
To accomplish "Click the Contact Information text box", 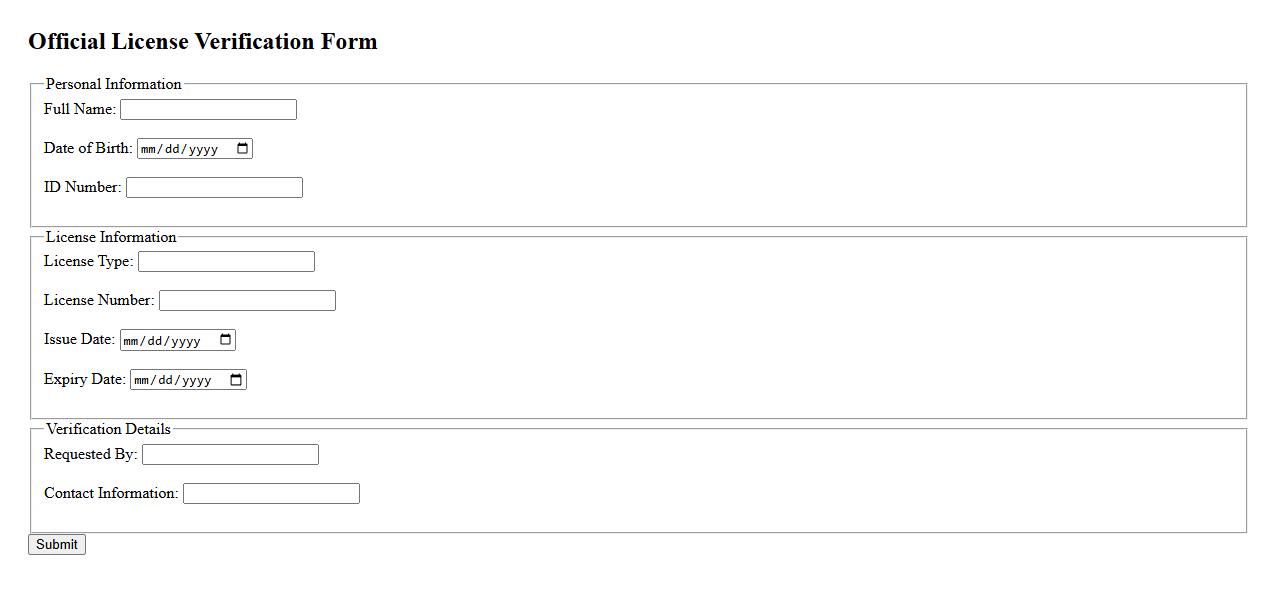I will click(x=271, y=493).
